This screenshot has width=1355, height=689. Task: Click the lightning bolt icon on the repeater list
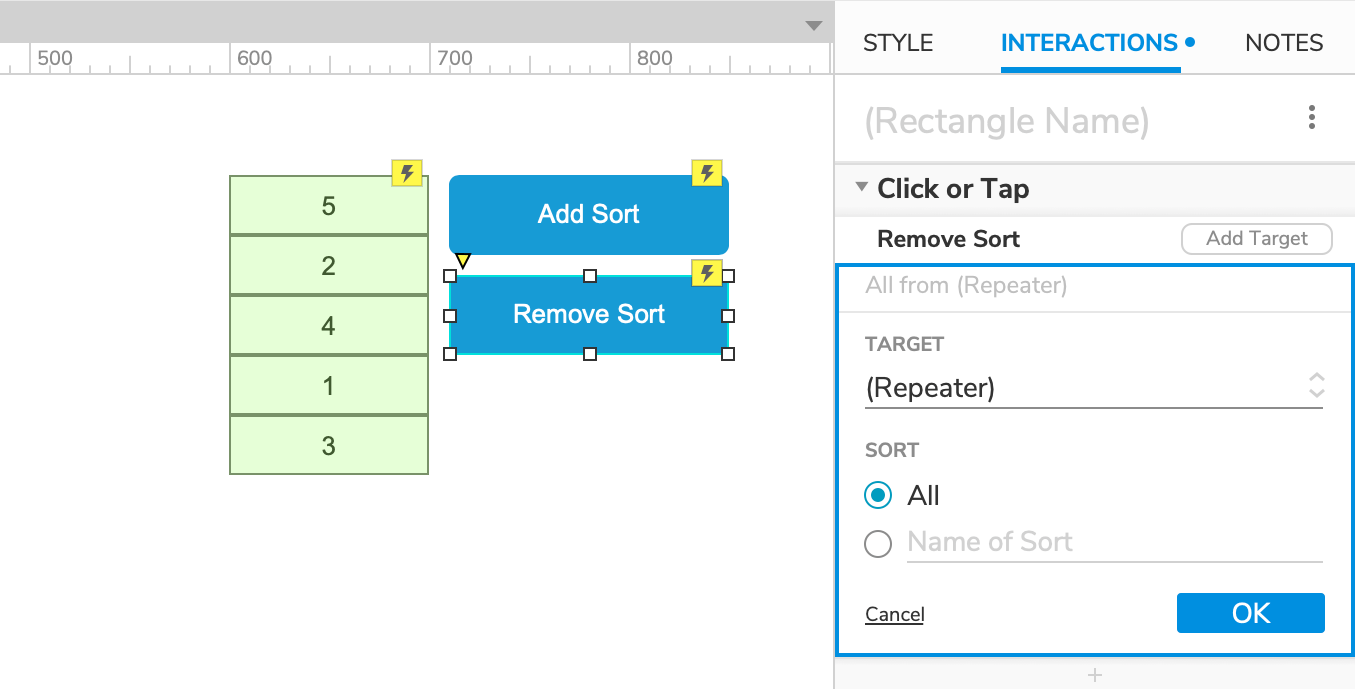point(406,172)
